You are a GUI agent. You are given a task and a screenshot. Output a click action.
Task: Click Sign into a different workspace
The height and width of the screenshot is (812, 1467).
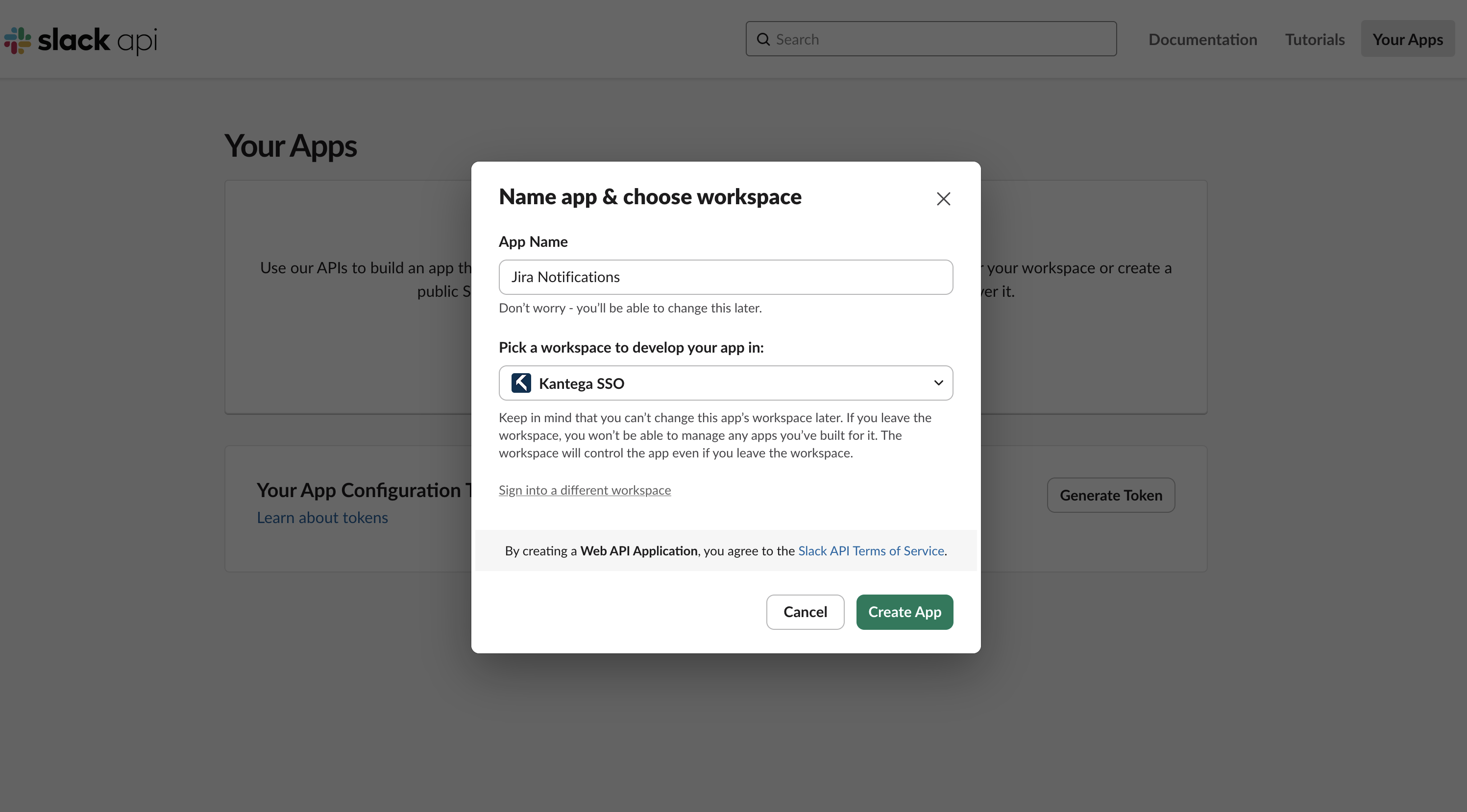(584, 490)
